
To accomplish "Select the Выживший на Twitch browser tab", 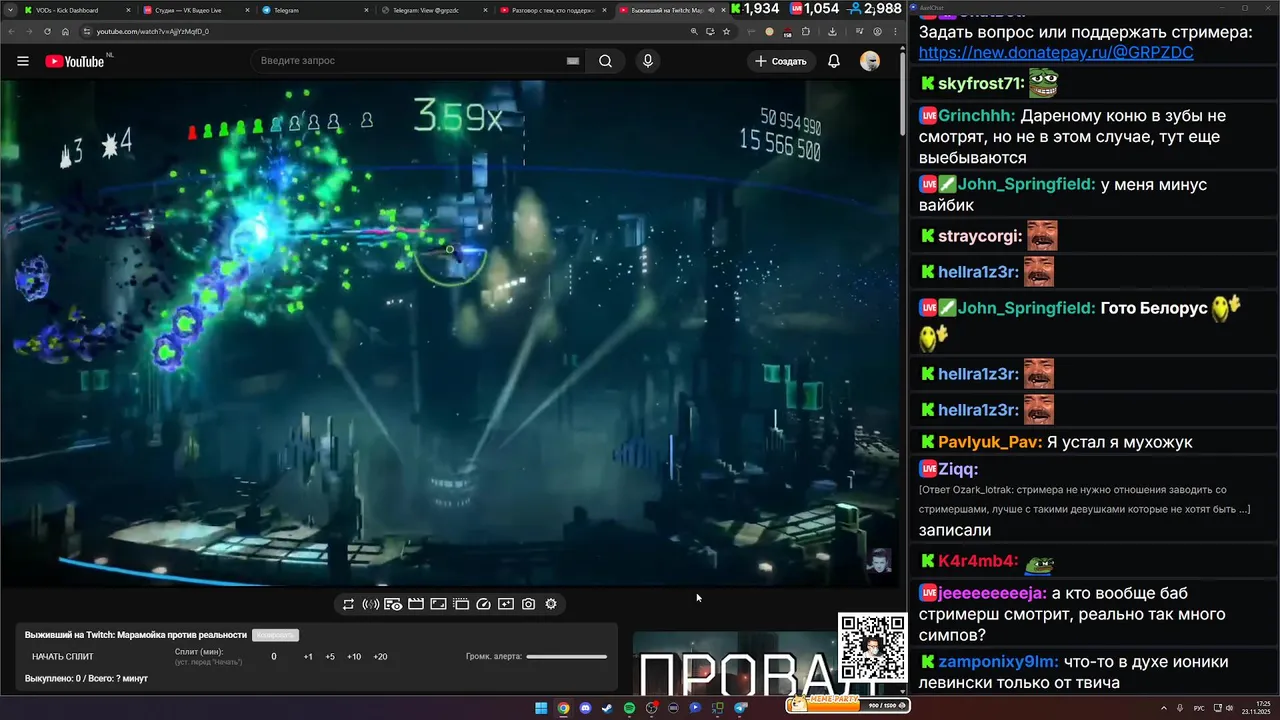I will point(670,10).
